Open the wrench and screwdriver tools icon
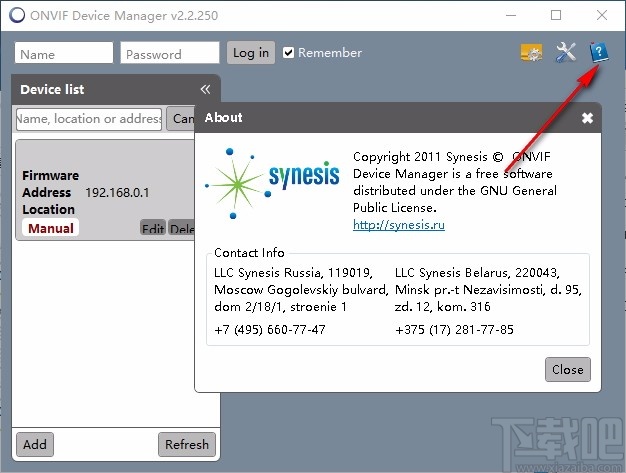 (x=566, y=52)
